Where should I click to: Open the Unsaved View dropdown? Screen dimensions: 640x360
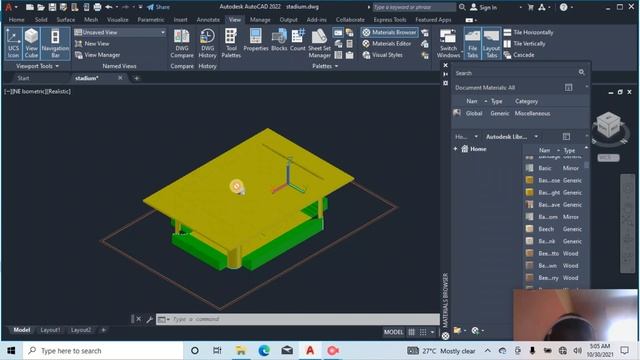pos(120,32)
